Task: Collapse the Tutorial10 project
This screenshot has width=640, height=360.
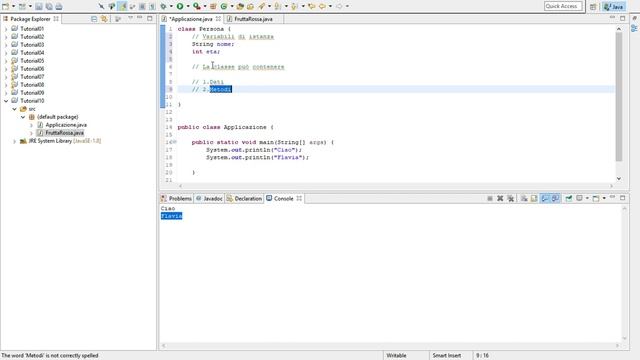Action: pyautogui.click(x=6, y=101)
